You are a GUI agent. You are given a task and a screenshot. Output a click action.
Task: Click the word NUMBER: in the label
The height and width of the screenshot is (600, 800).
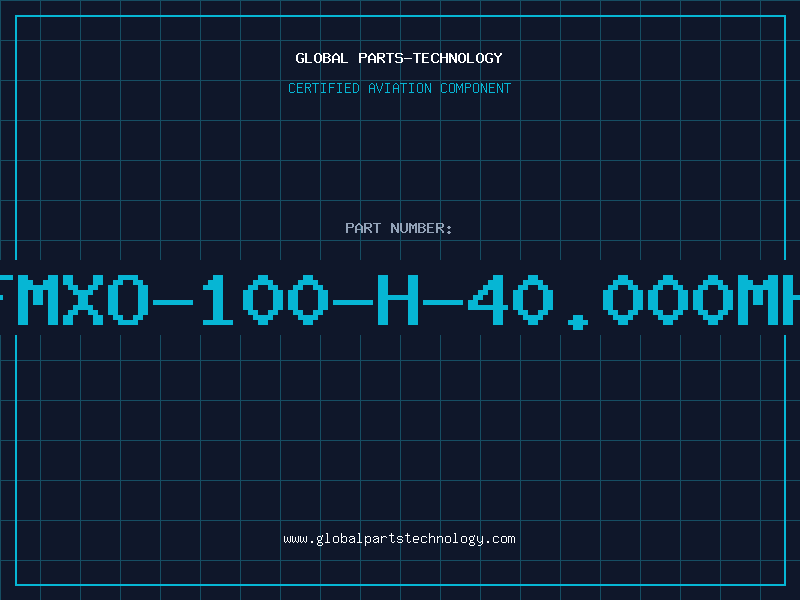coord(421,228)
